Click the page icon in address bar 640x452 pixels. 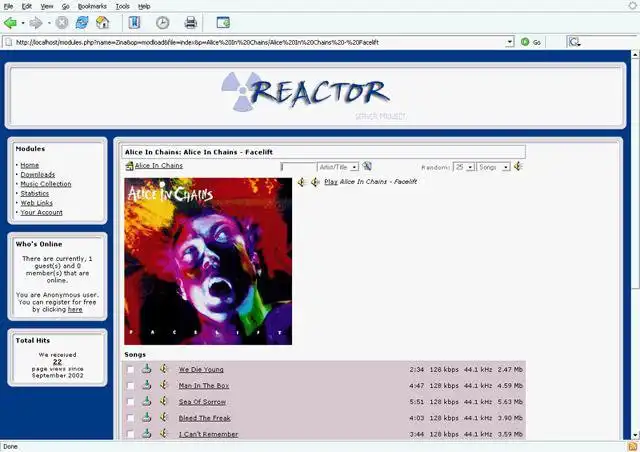point(9,42)
